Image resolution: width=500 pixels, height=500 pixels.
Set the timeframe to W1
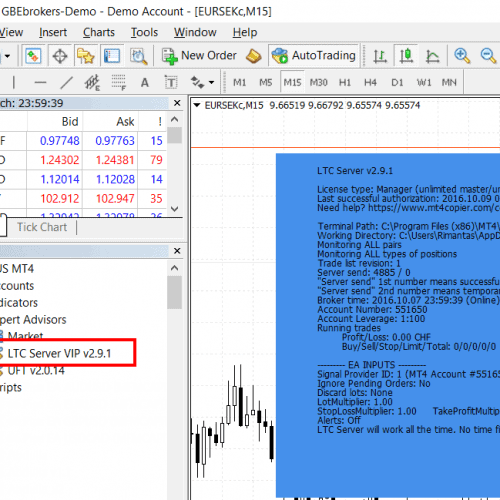424,82
